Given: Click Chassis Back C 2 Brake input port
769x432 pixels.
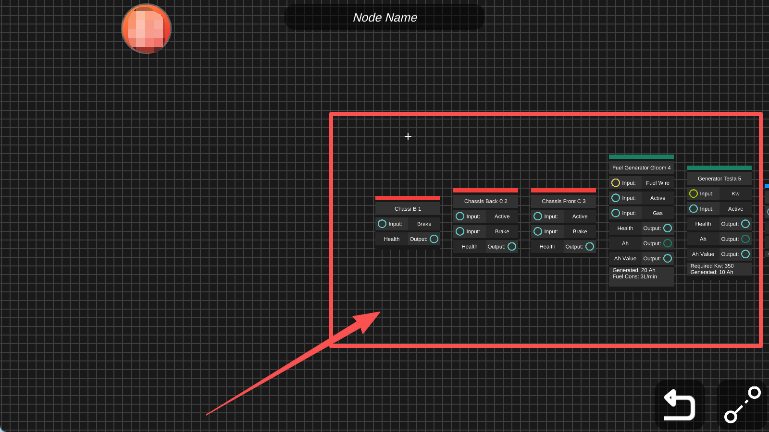Looking at the screenshot, I should 460,231.
